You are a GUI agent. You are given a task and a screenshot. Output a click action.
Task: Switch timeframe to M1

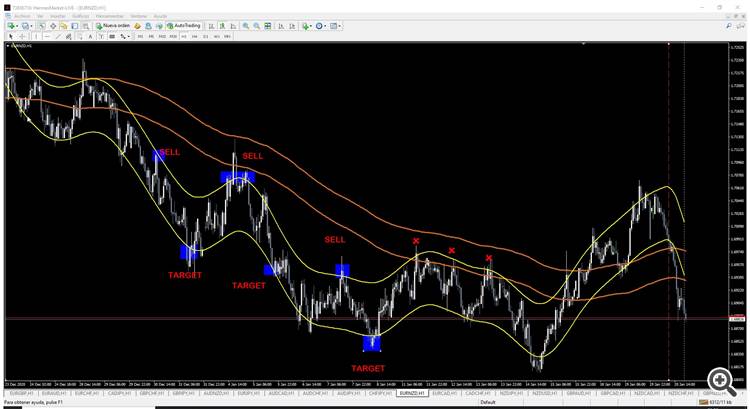(x=140, y=36)
